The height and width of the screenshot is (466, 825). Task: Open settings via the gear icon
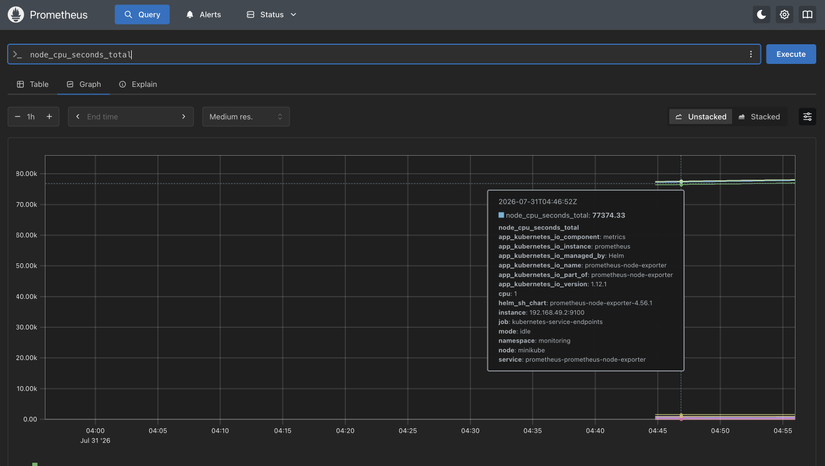coord(784,15)
